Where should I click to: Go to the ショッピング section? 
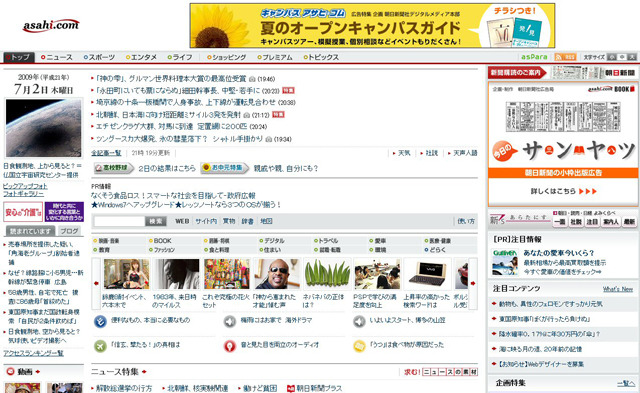[x=227, y=57]
